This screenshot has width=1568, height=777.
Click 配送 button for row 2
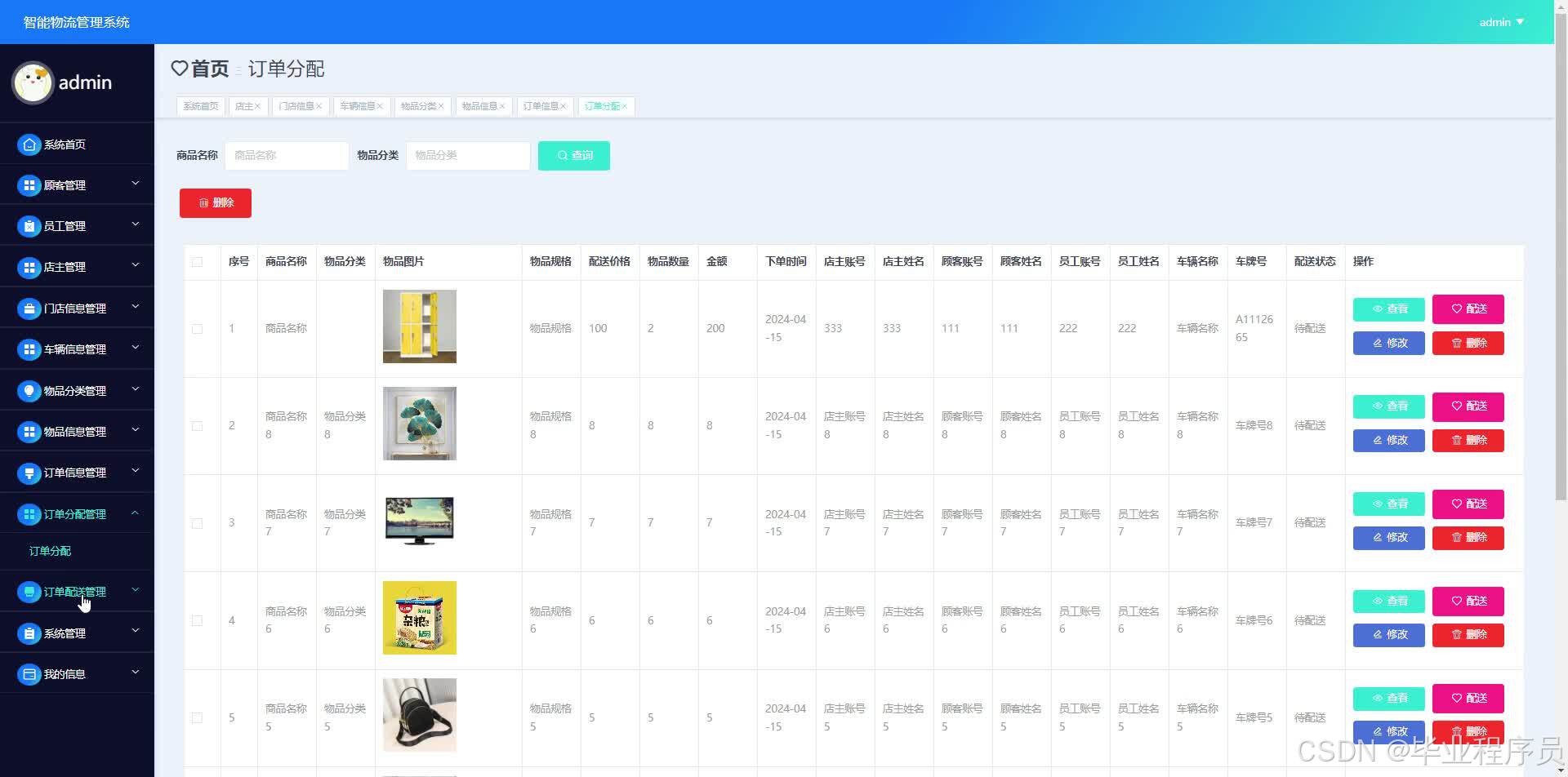click(x=1468, y=406)
